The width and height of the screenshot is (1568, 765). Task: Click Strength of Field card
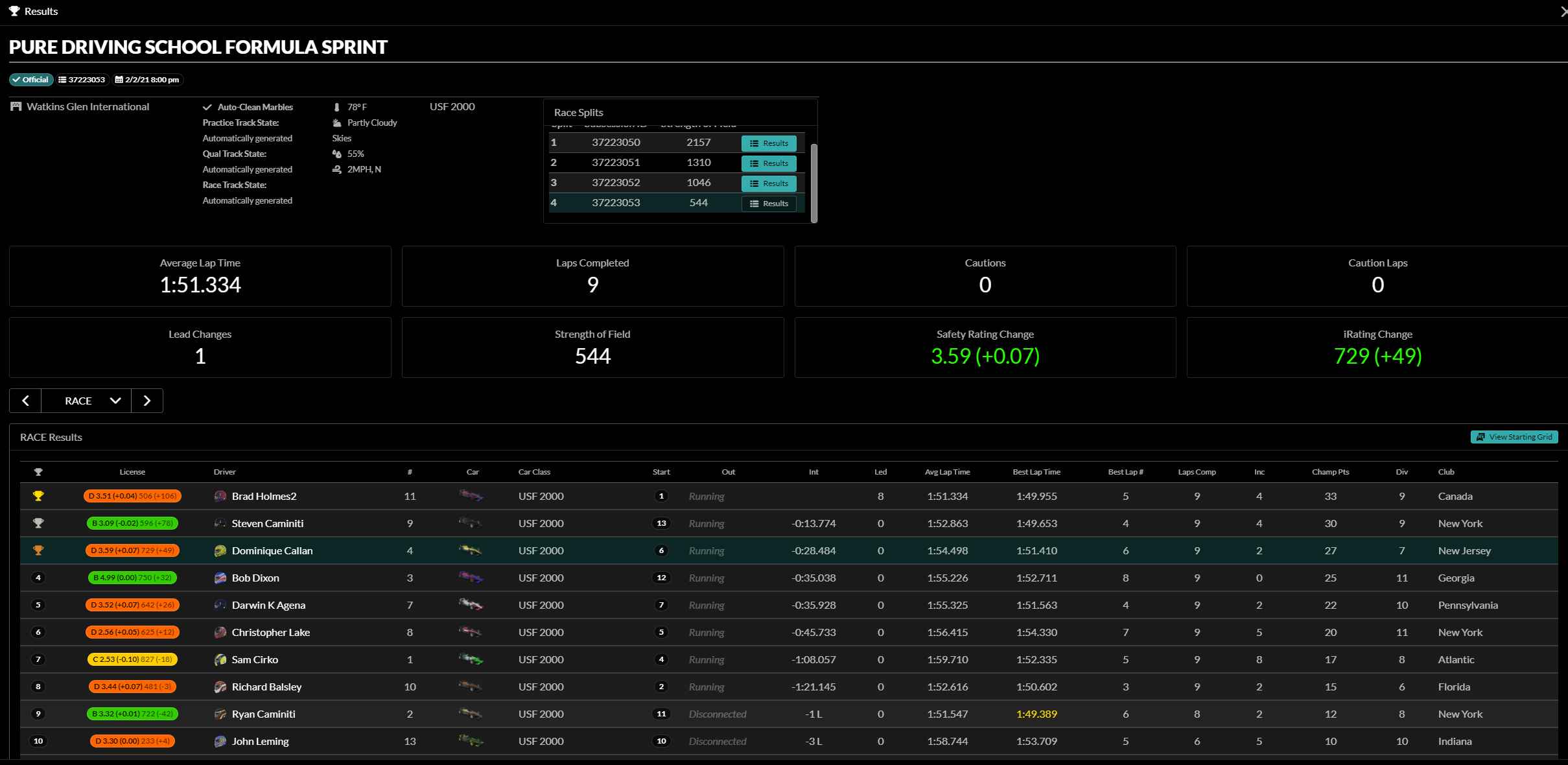tap(592, 347)
